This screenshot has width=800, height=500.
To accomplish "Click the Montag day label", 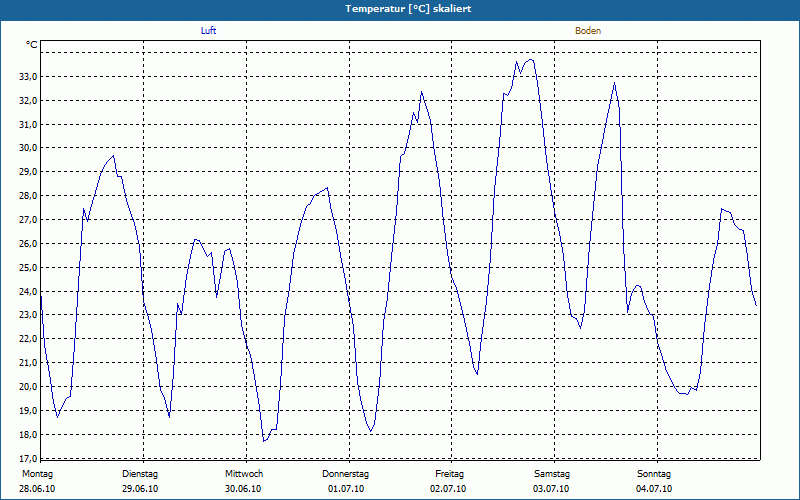I will (37, 474).
